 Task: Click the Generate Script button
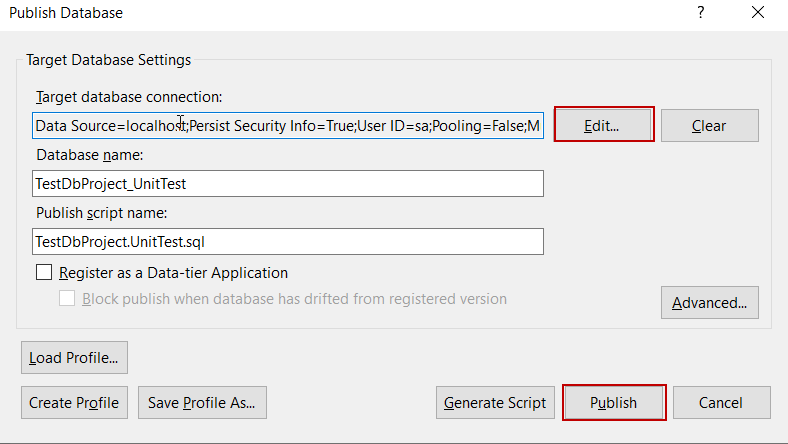496,403
